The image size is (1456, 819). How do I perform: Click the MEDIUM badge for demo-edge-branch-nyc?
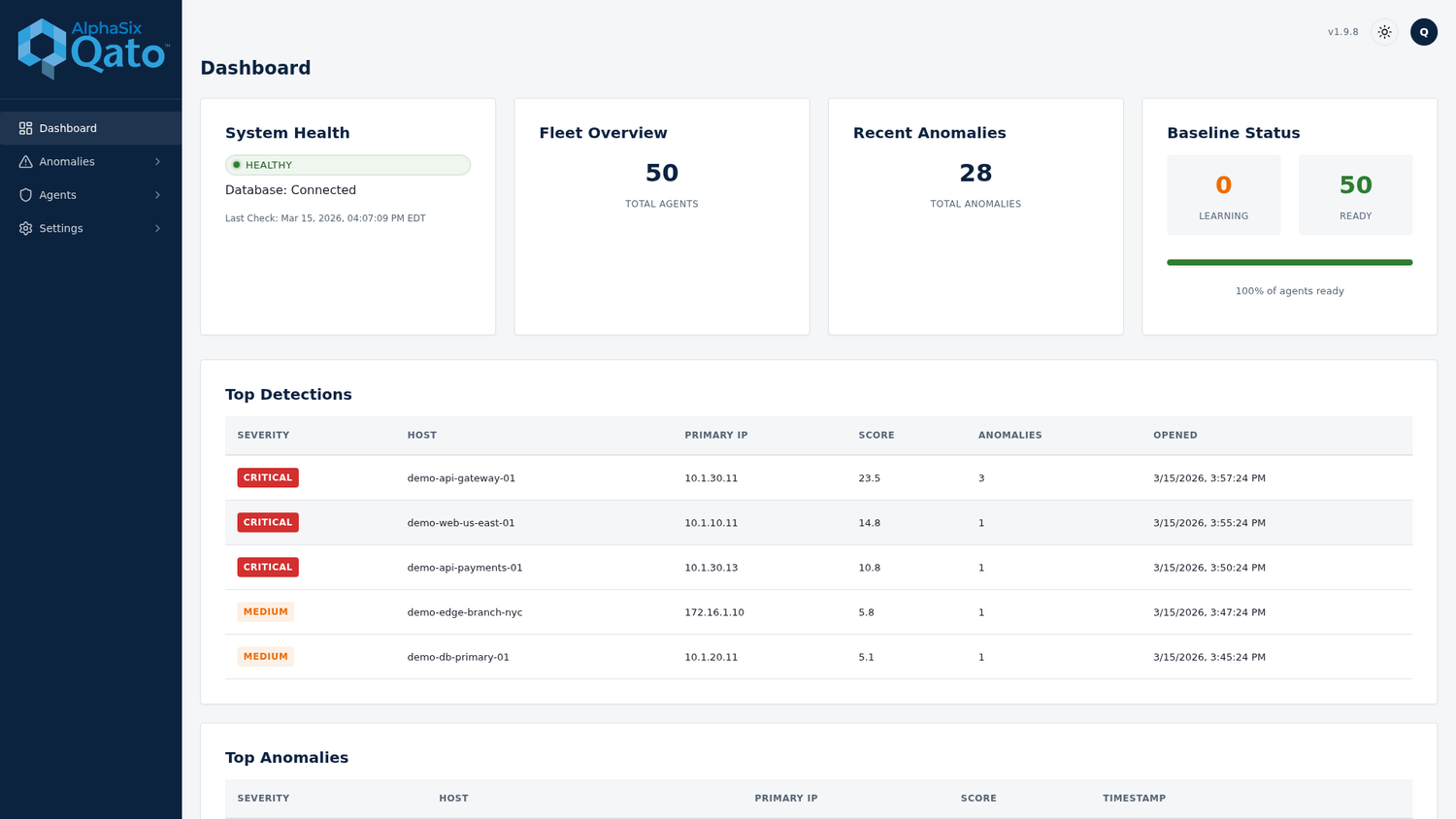pyautogui.click(x=265, y=611)
